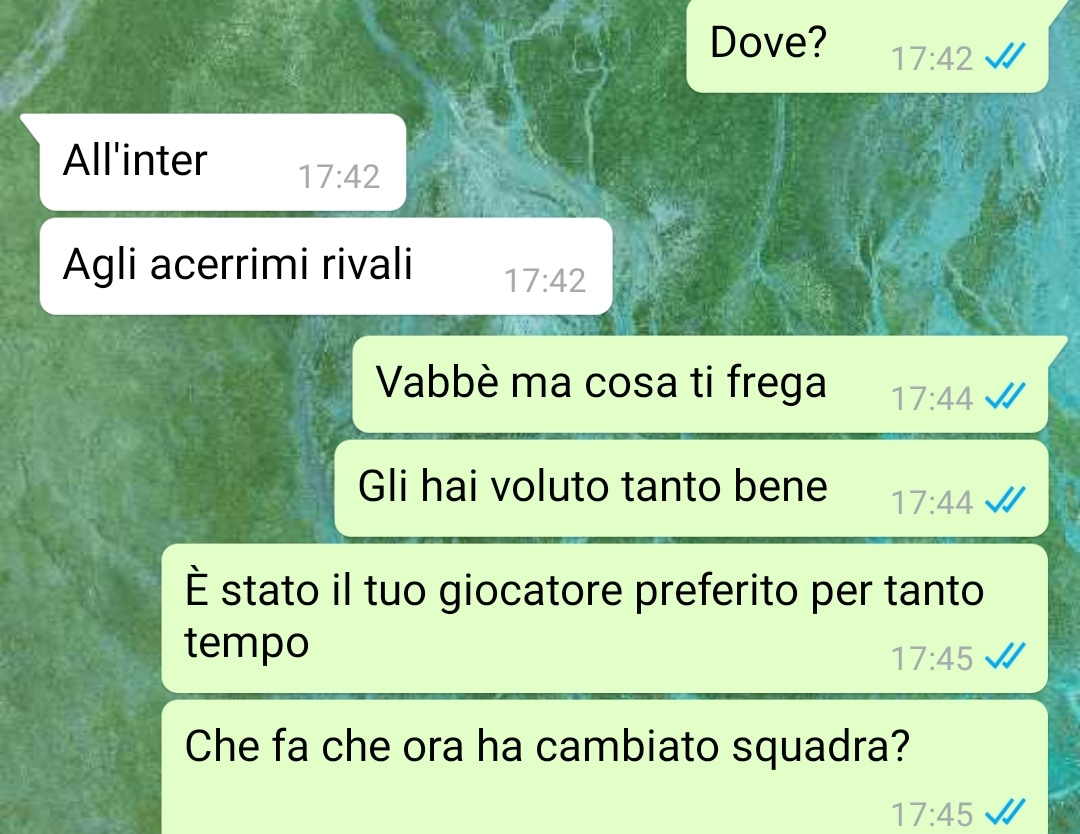Tap the 17:42 timestamp on "Agli acerrimi rivali"

(x=545, y=281)
